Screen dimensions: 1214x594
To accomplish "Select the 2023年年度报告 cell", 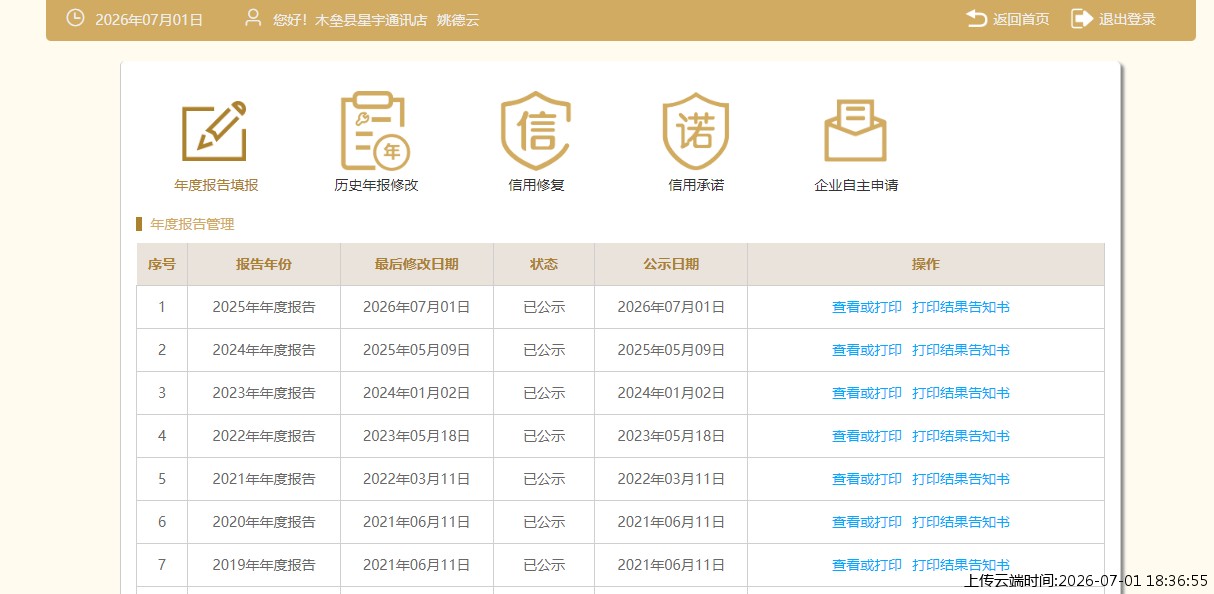I will tap(264, 393).
